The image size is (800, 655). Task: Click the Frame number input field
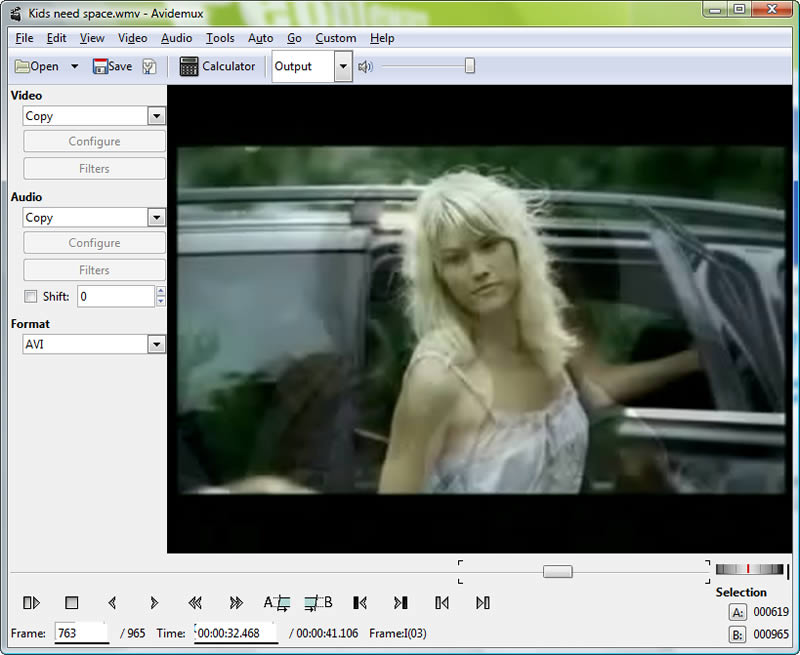(82, 633)
